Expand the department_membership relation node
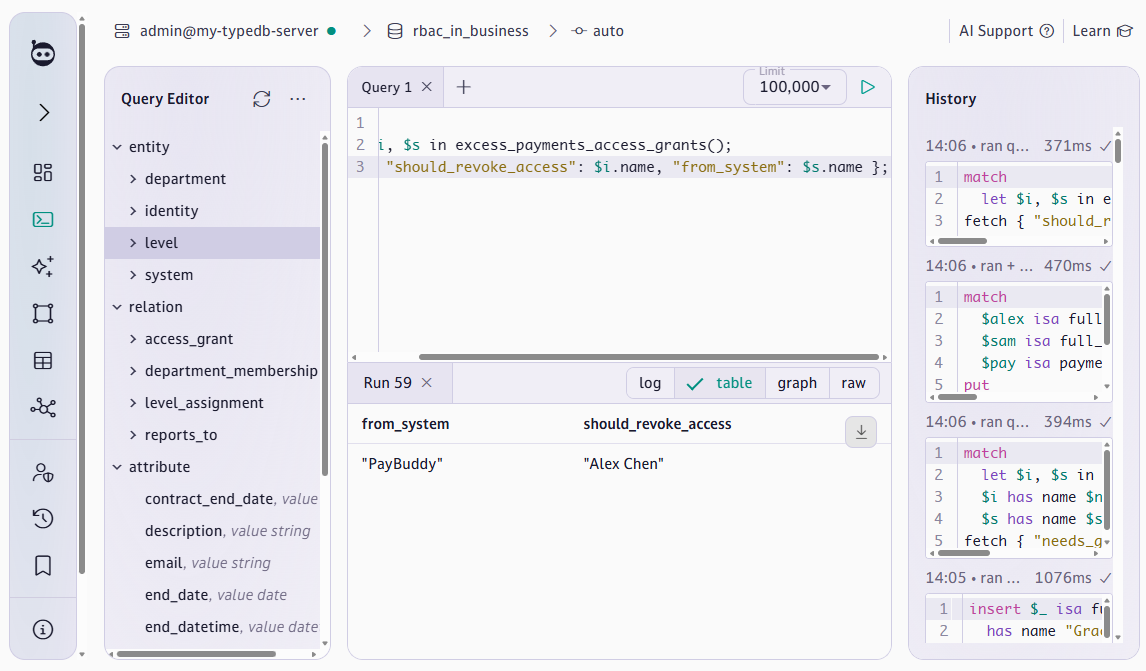Image resolution: width=1146 pixels, height=671 pixels. tap(133, 371)
